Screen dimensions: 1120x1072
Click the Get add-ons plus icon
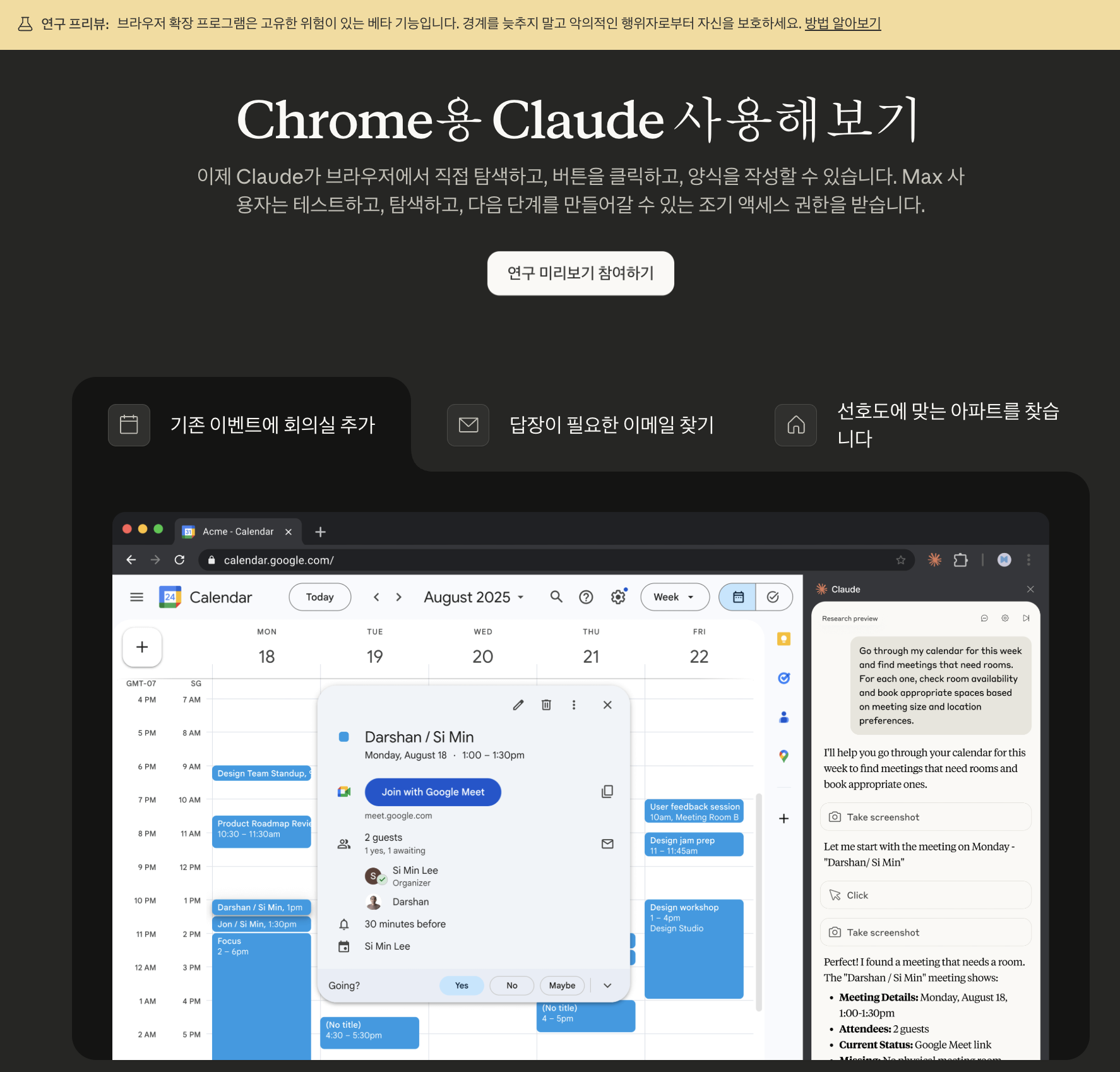[783, 819]
